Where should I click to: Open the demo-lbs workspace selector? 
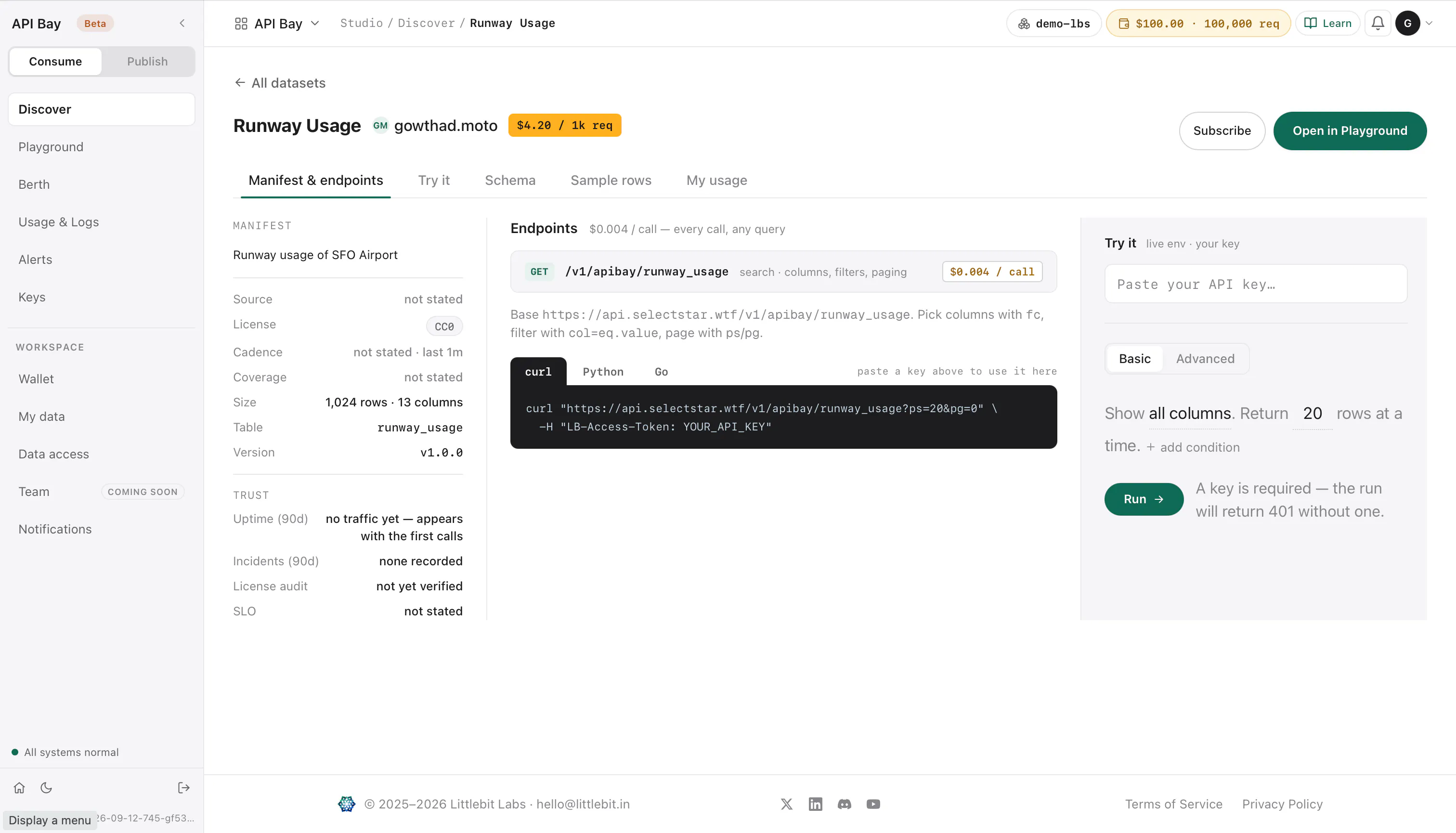click(x=1054, y=24)
